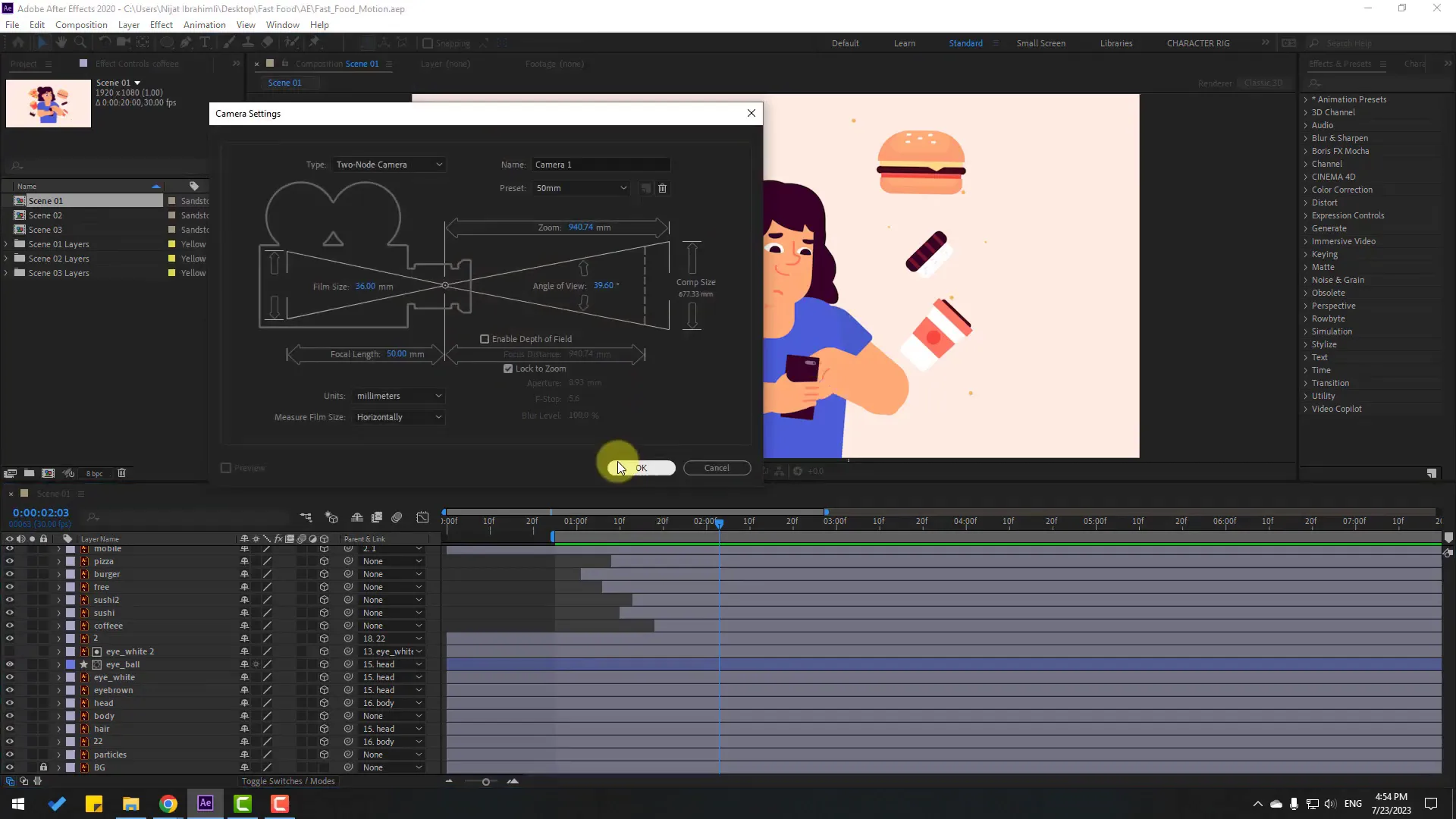Image resolution: width=1456 pixels, height=819 pixels.
Task: Enable Motion Blur for the composition
Action: point(397,518)
